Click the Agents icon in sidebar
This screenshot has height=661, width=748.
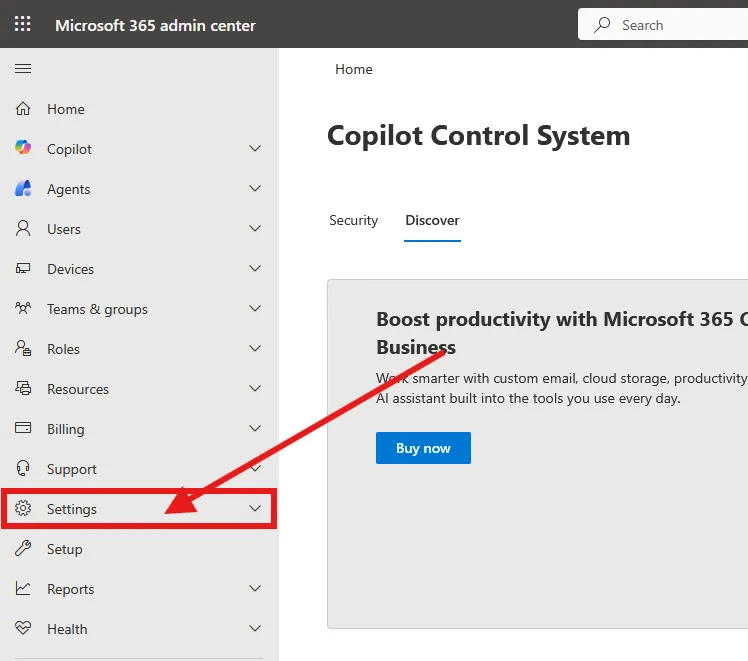click(23, 188)
